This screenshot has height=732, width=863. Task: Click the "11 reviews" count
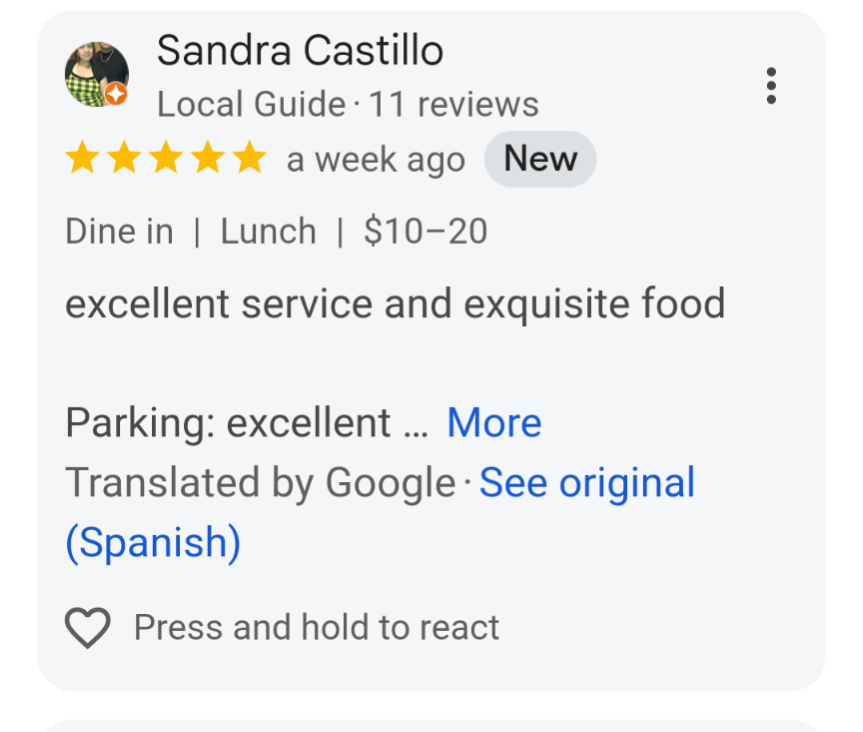click(x=454, y=104)
